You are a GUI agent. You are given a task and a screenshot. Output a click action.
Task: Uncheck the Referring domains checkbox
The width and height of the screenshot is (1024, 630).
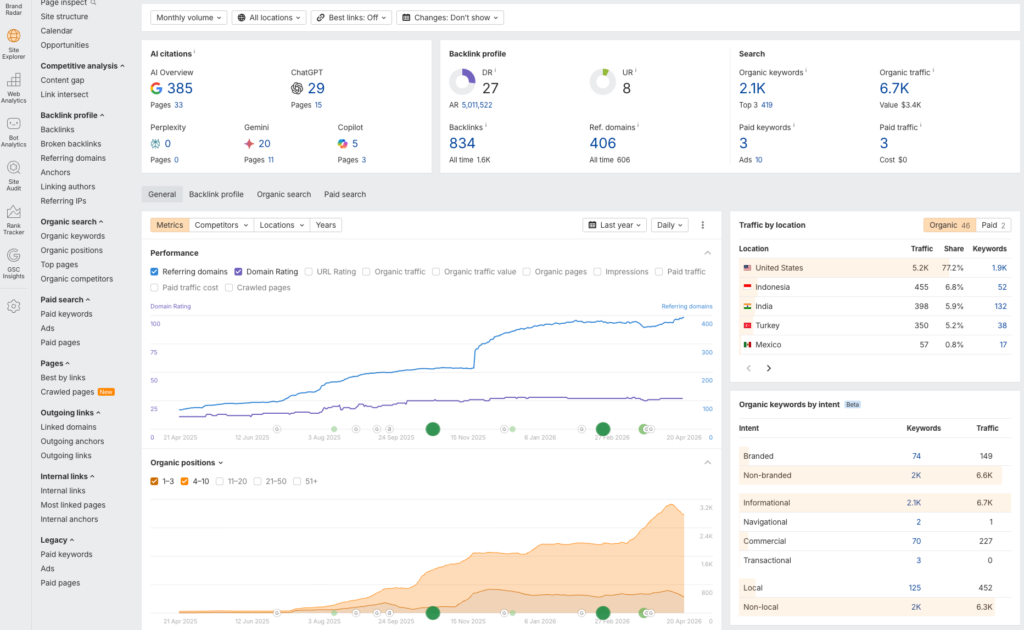click(x=154, y=272)
